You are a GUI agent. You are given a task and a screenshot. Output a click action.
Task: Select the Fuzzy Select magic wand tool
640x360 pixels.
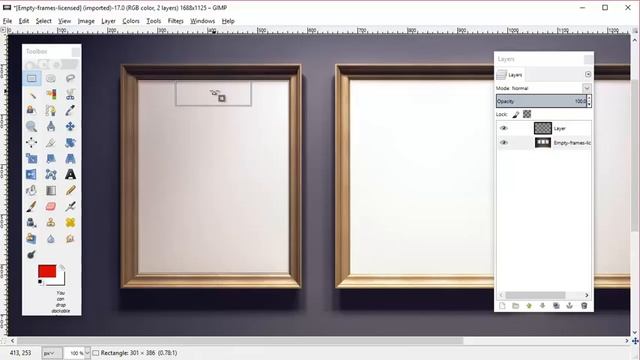[x=31, y=94]
